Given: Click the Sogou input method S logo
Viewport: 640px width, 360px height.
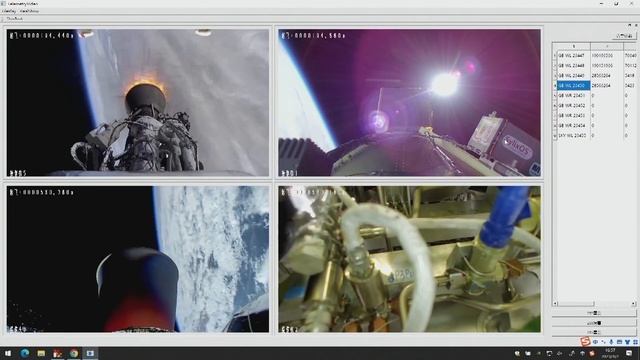Looking at the screenshot, I should coord(585,341).
